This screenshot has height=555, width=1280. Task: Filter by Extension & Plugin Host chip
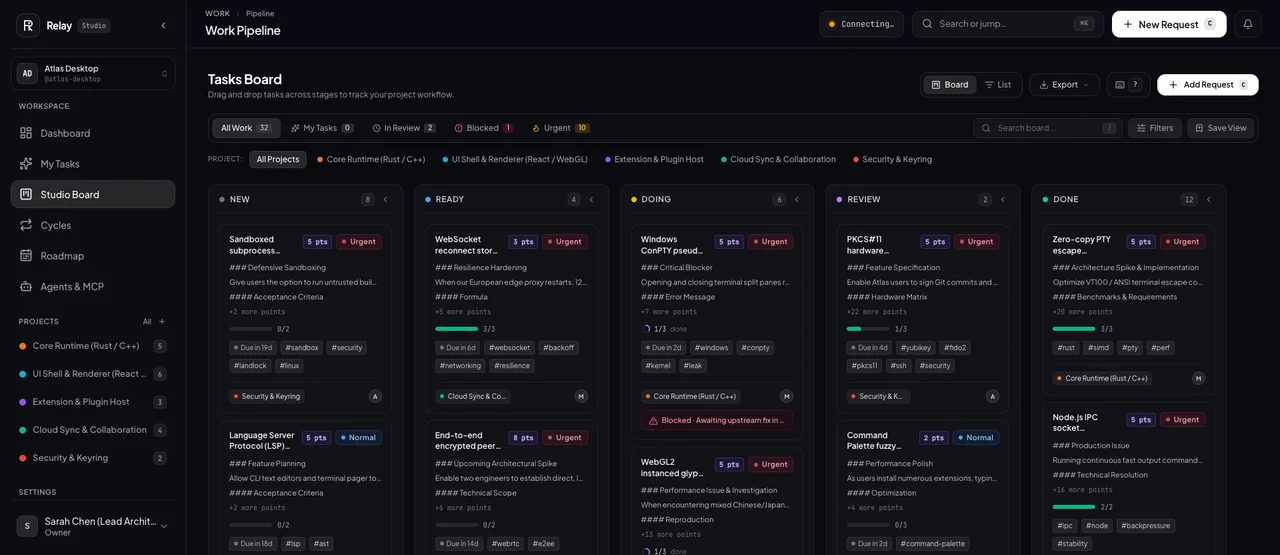pos(654,159)
